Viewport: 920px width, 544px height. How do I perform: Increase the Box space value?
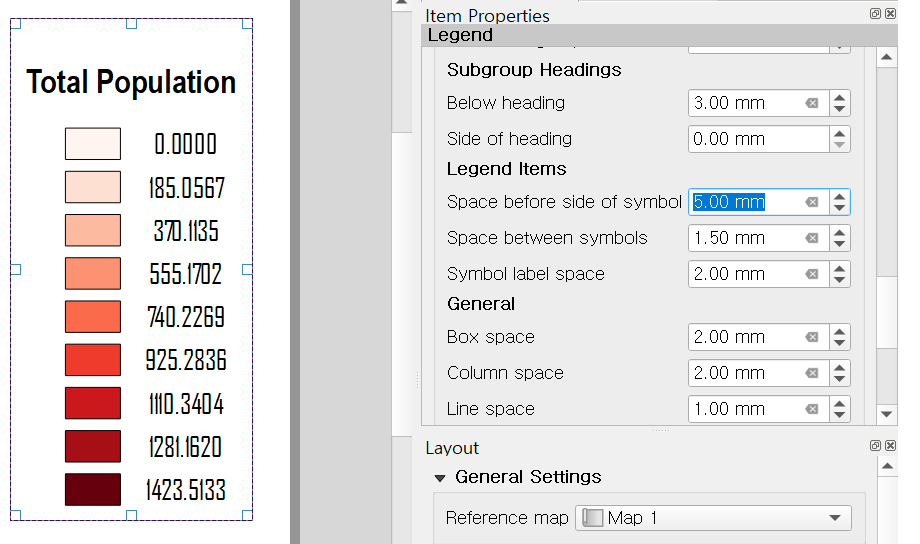[x=840, y=332]
